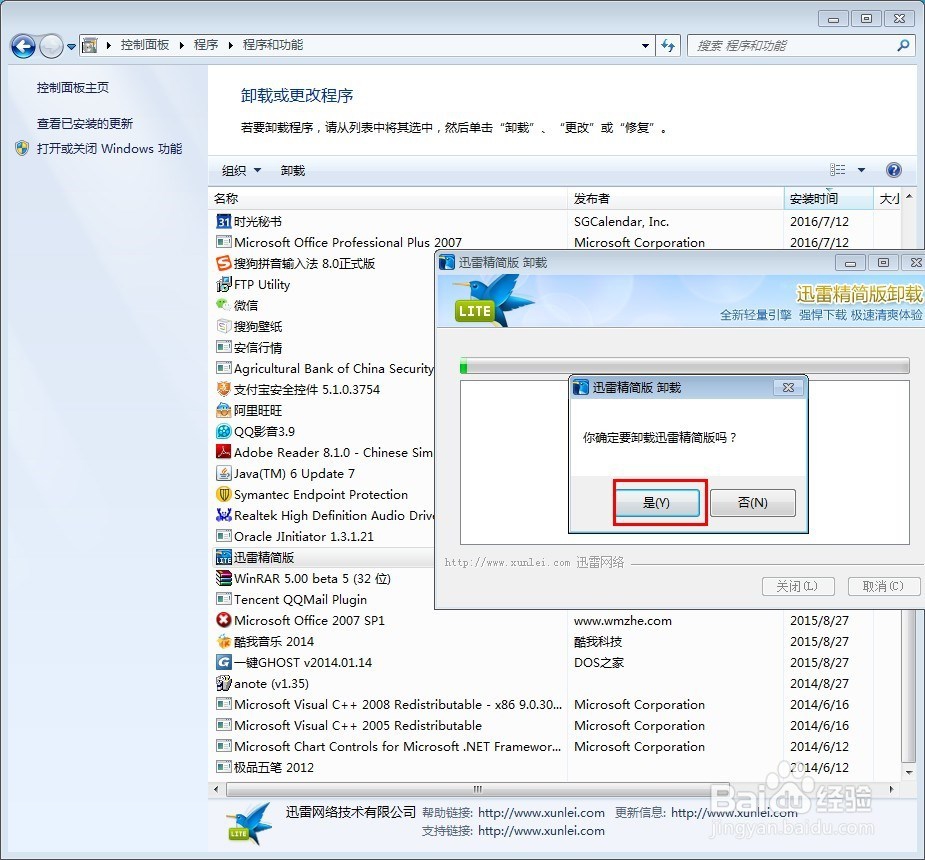Select 程序和功能 in the breadcrumb path
The width and height of the screenshot is (925, 860).
point(273,45)
